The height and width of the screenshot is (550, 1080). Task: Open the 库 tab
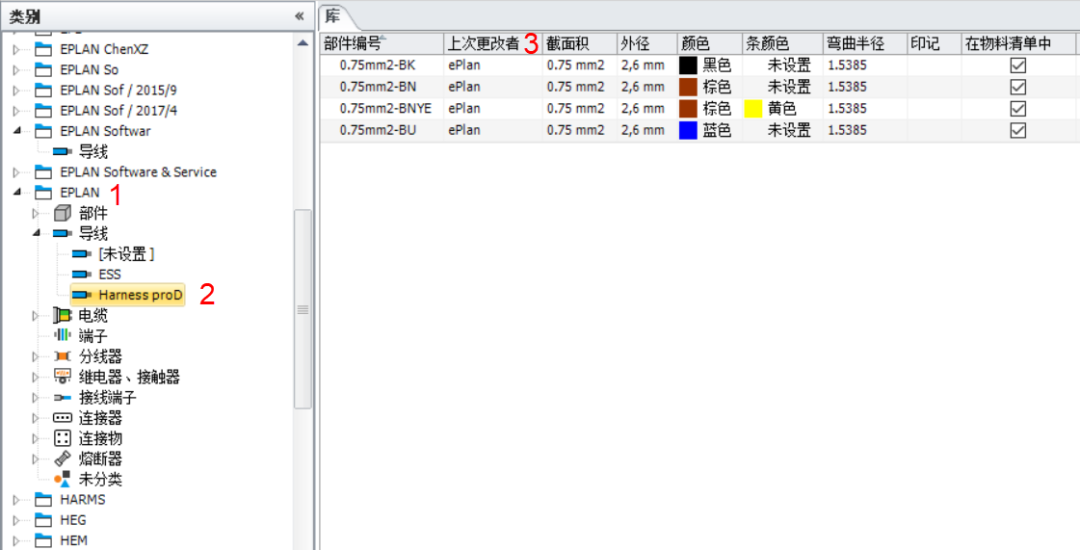333,16
